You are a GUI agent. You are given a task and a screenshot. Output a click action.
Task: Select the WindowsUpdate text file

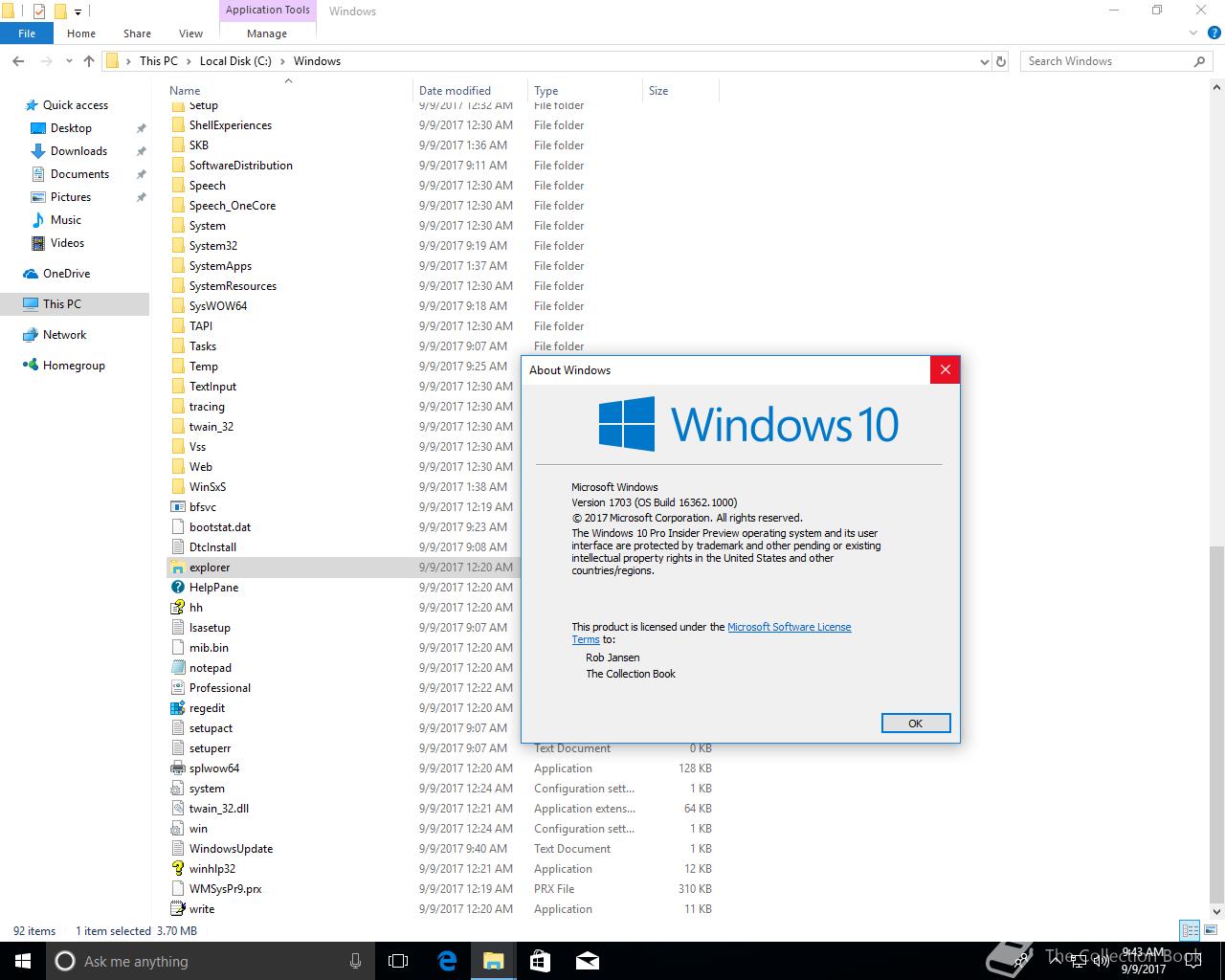(231, 849)
